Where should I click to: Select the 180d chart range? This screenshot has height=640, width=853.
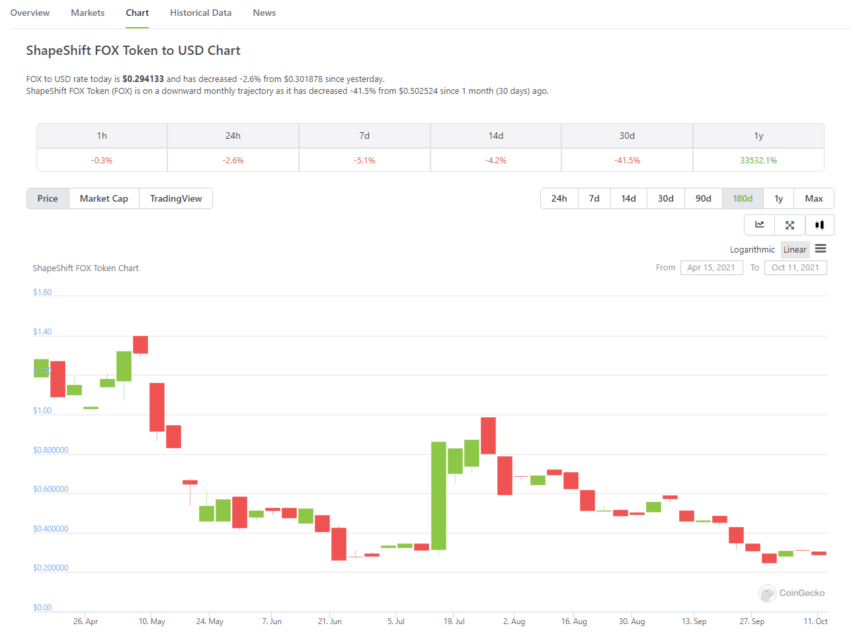click(743, 199)
